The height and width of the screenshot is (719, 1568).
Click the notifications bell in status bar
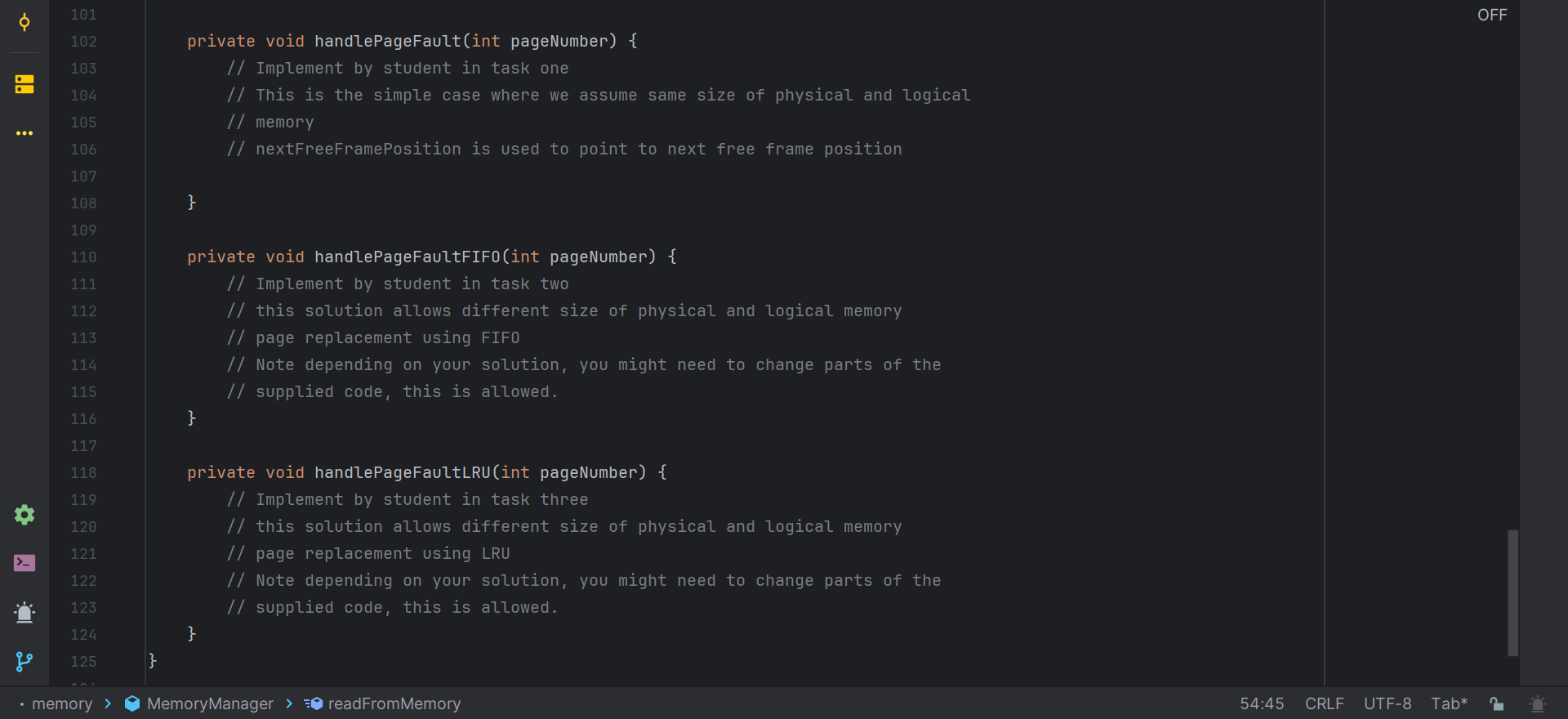point(1538,703)
